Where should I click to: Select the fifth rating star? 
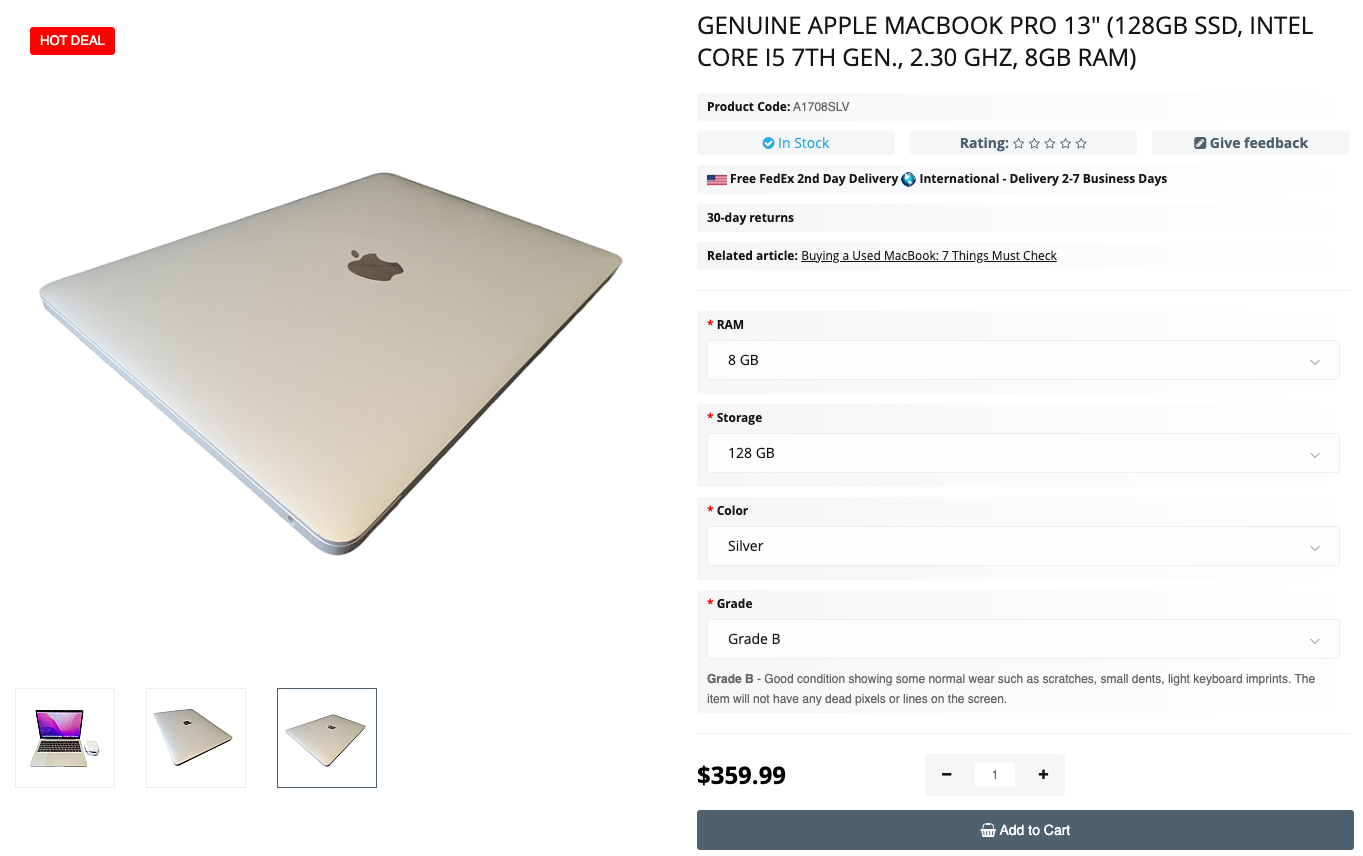coord(1081,143)
